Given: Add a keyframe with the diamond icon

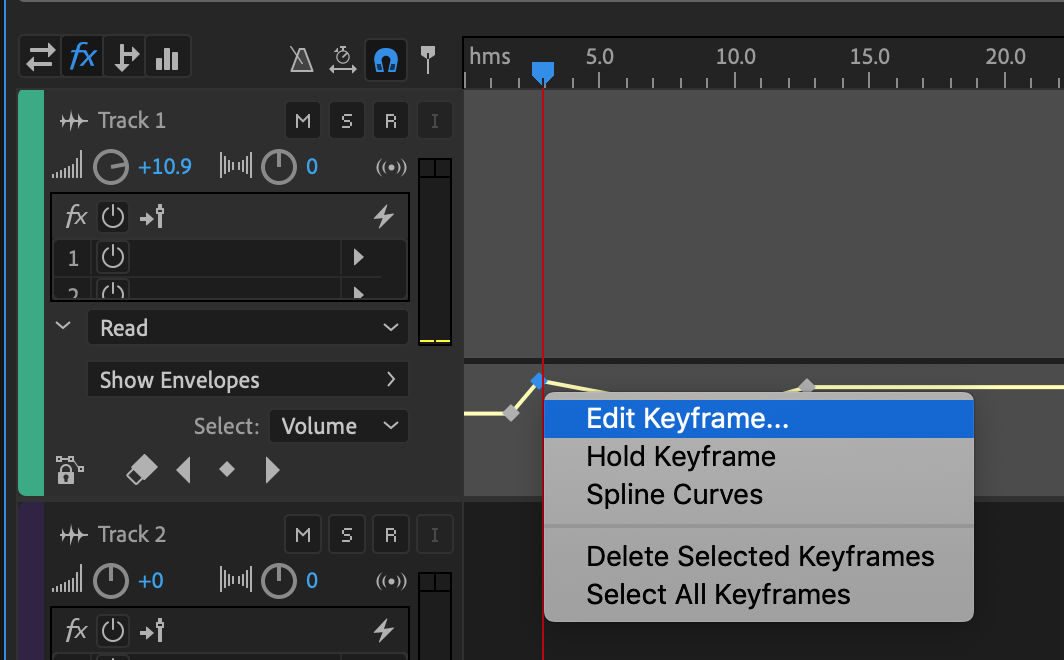Looking at the screenshot, I should point(228,470).
